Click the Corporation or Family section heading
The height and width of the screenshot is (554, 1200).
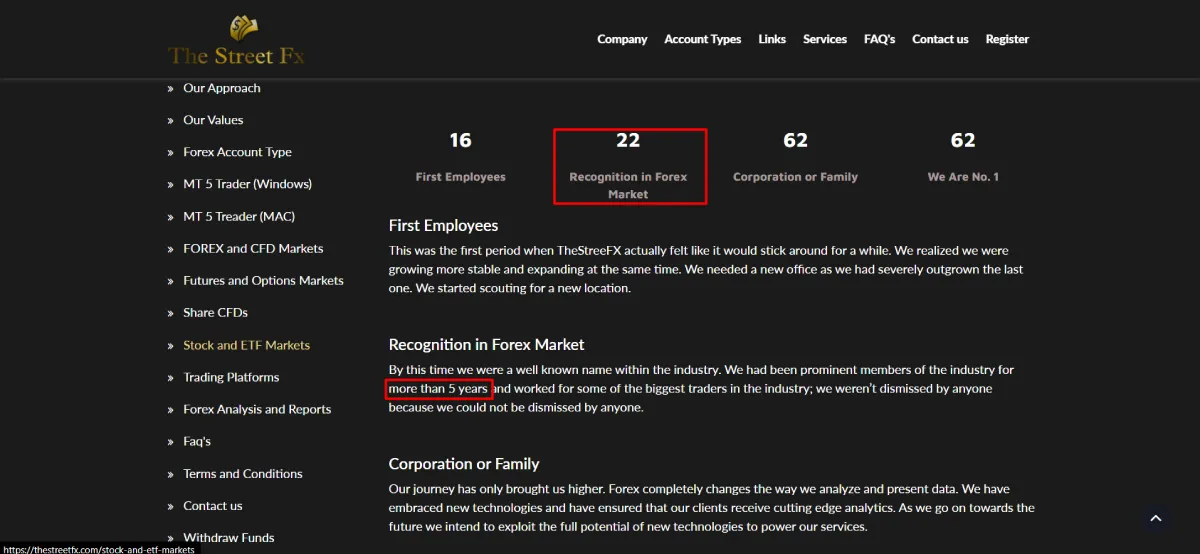point(464,463)
